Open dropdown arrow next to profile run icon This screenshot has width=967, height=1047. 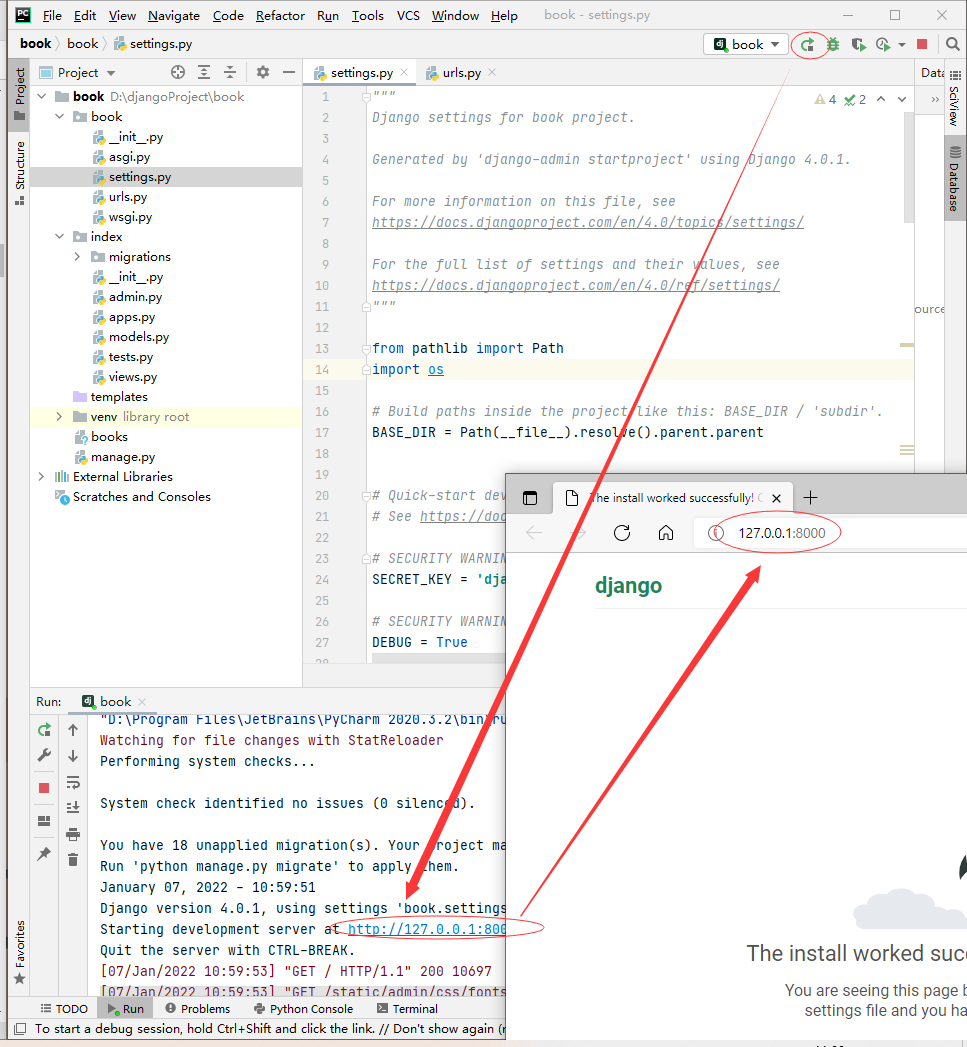click(x=902, y=45)
